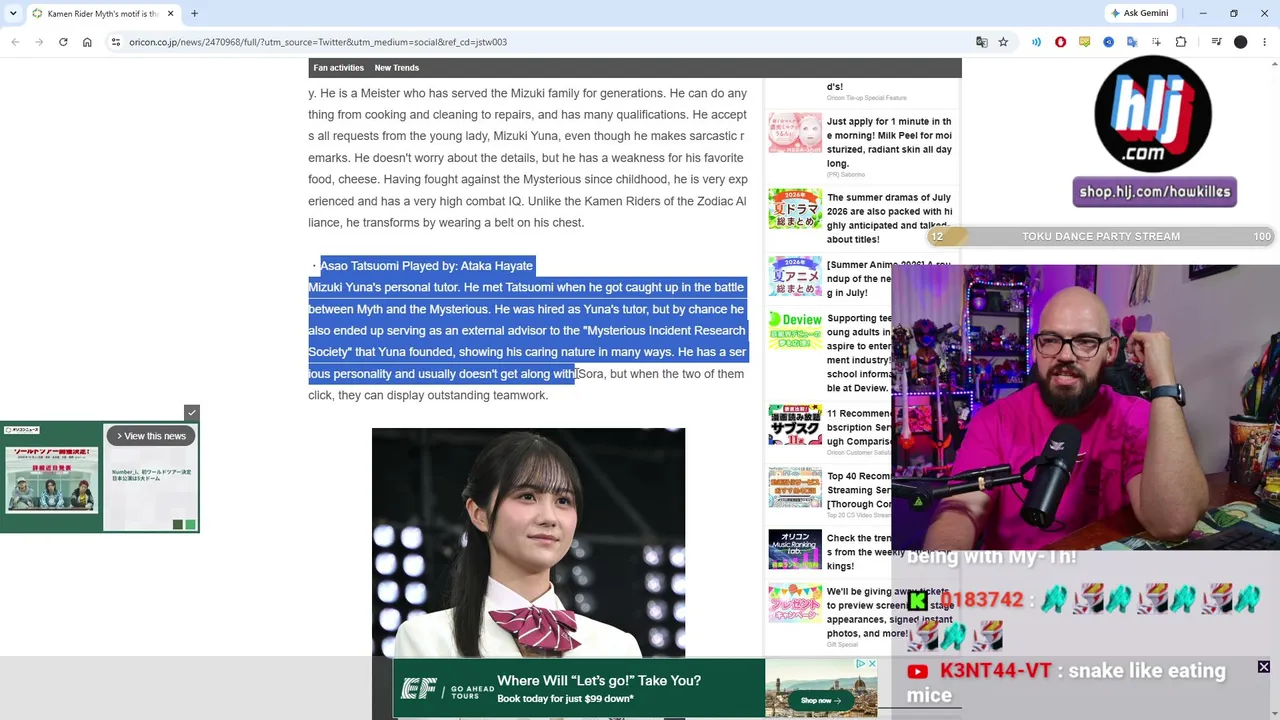The width and height of the screenshot is (1280, 720).
Task: Select the light green carousel indicator
Action: [x=190, y=524]
